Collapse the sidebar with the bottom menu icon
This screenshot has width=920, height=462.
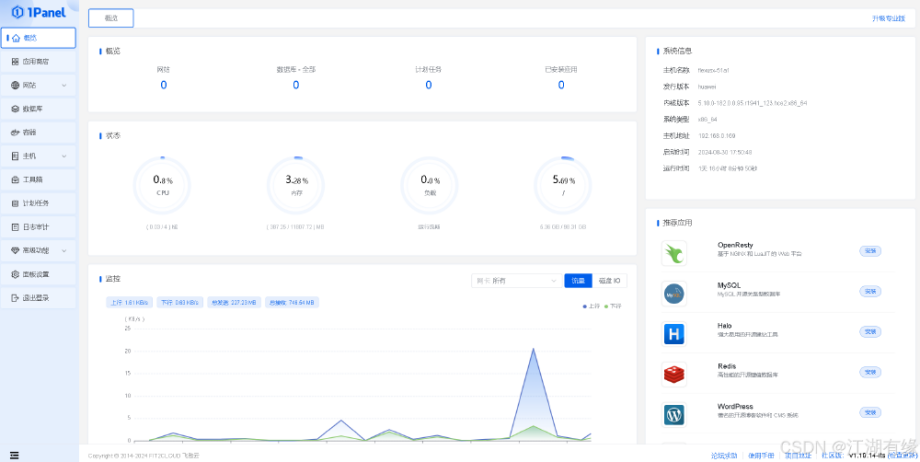[x=14, y=455]
